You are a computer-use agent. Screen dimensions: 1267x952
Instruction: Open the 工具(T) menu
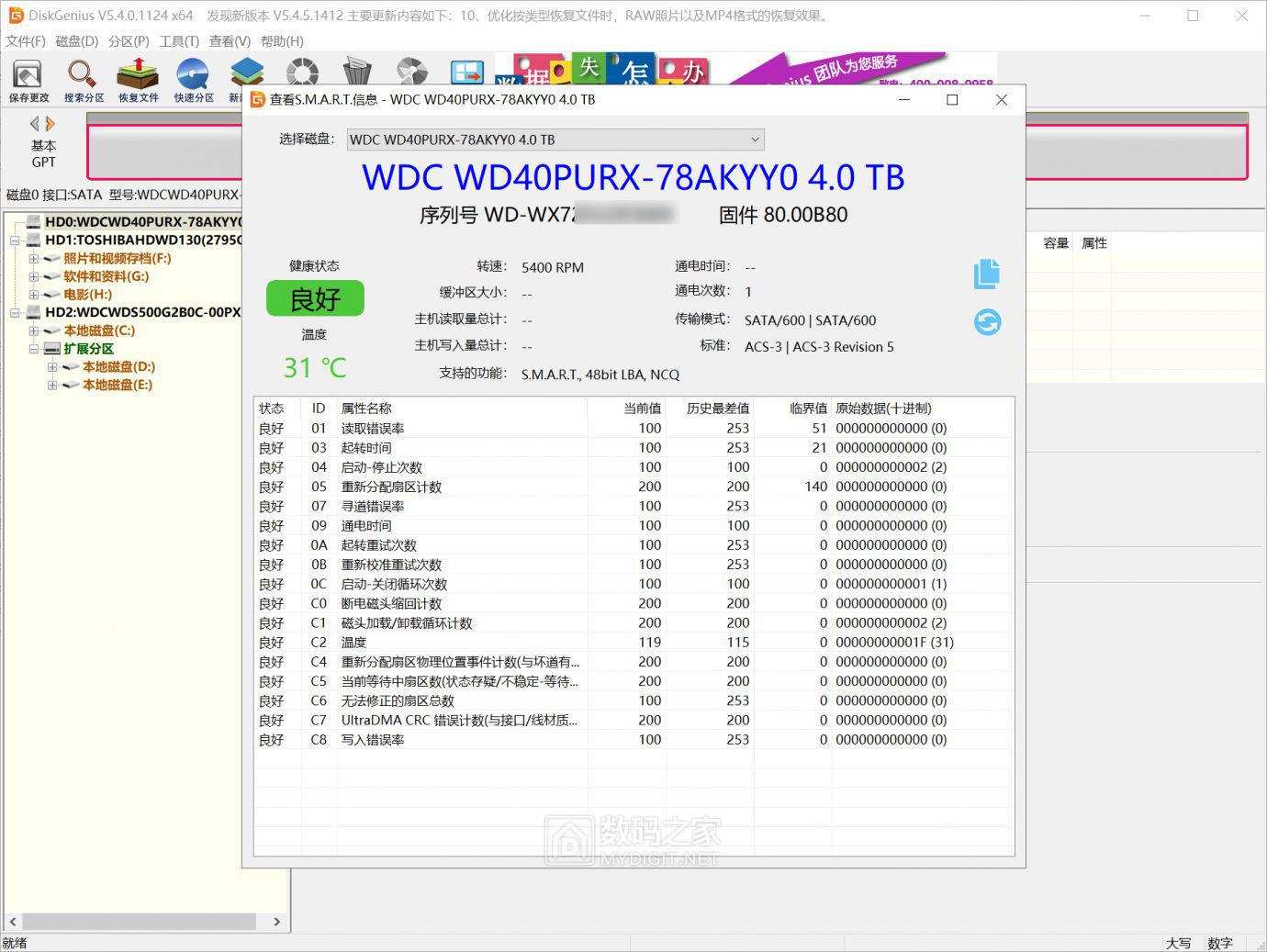click(x=179, y=41)
